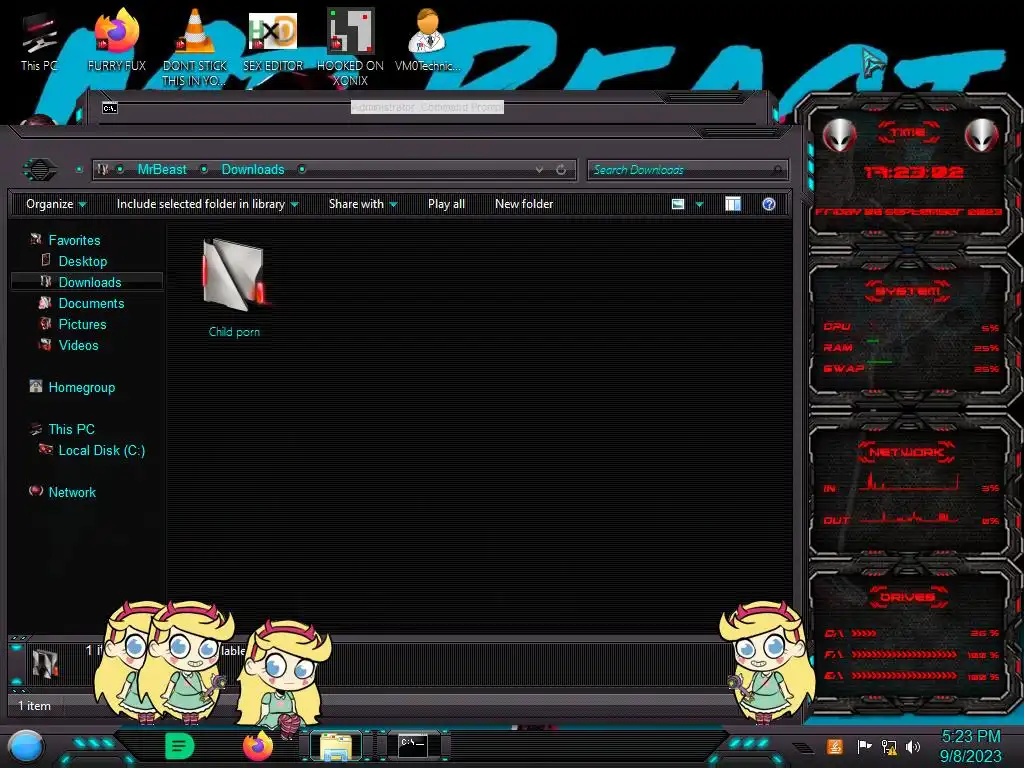
Task: Click the Command Prompt window's title bar icon
Action: [110, 108]
